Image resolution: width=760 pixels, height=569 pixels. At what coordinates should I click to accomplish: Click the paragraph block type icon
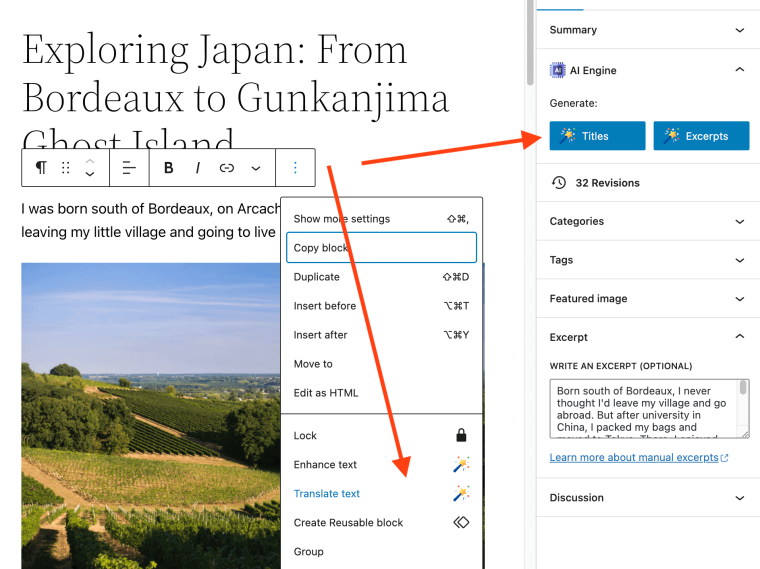click(41, 168)
